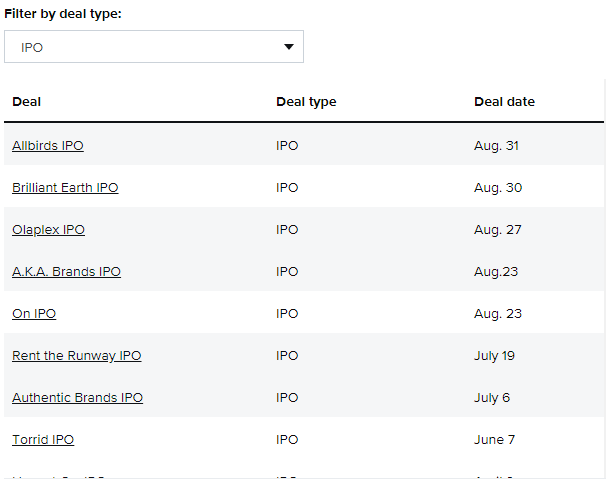Click the July 19 date cell
This screenshot has height=483, width=606.
click(493, 356)
